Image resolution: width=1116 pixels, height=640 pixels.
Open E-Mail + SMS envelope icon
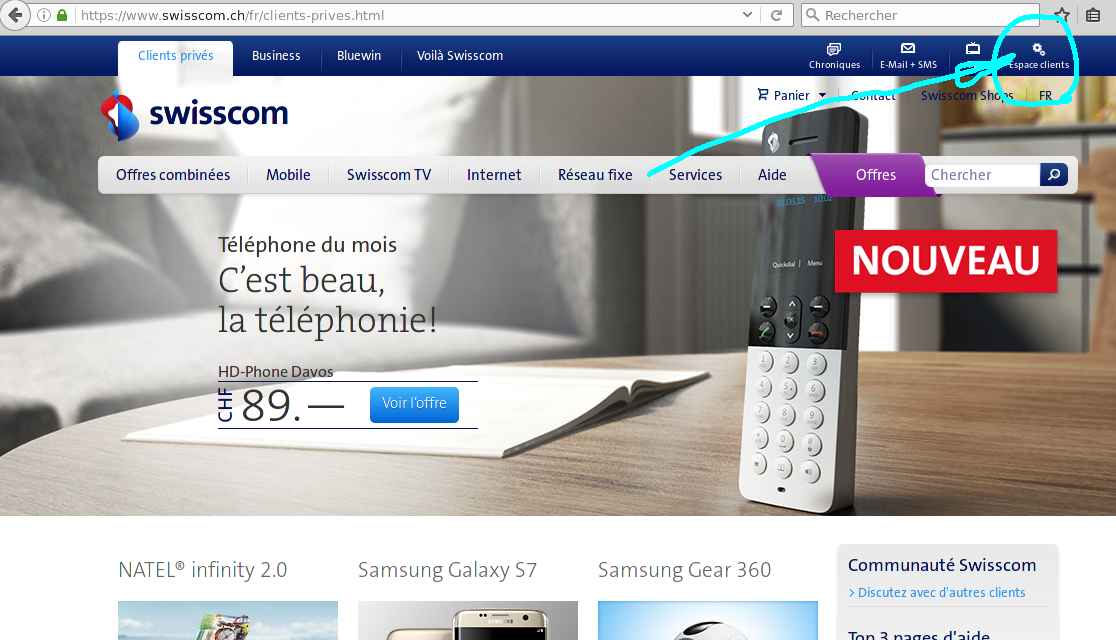pyautogui.click(x=907, y=48)
